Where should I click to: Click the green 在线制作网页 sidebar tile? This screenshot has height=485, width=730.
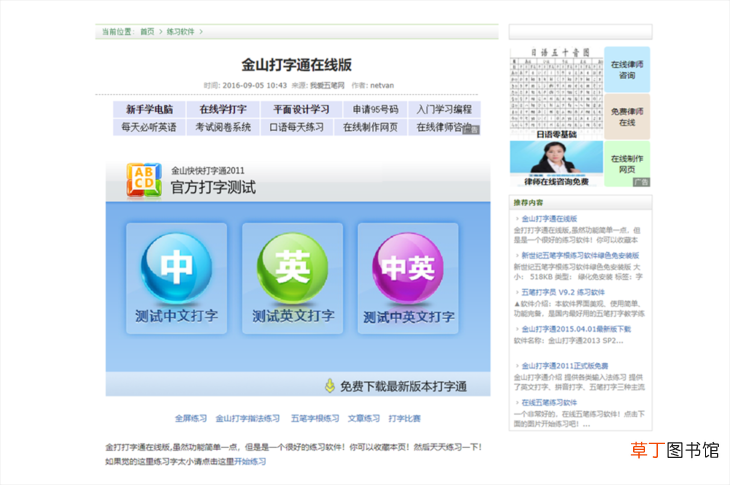(627, 164)
